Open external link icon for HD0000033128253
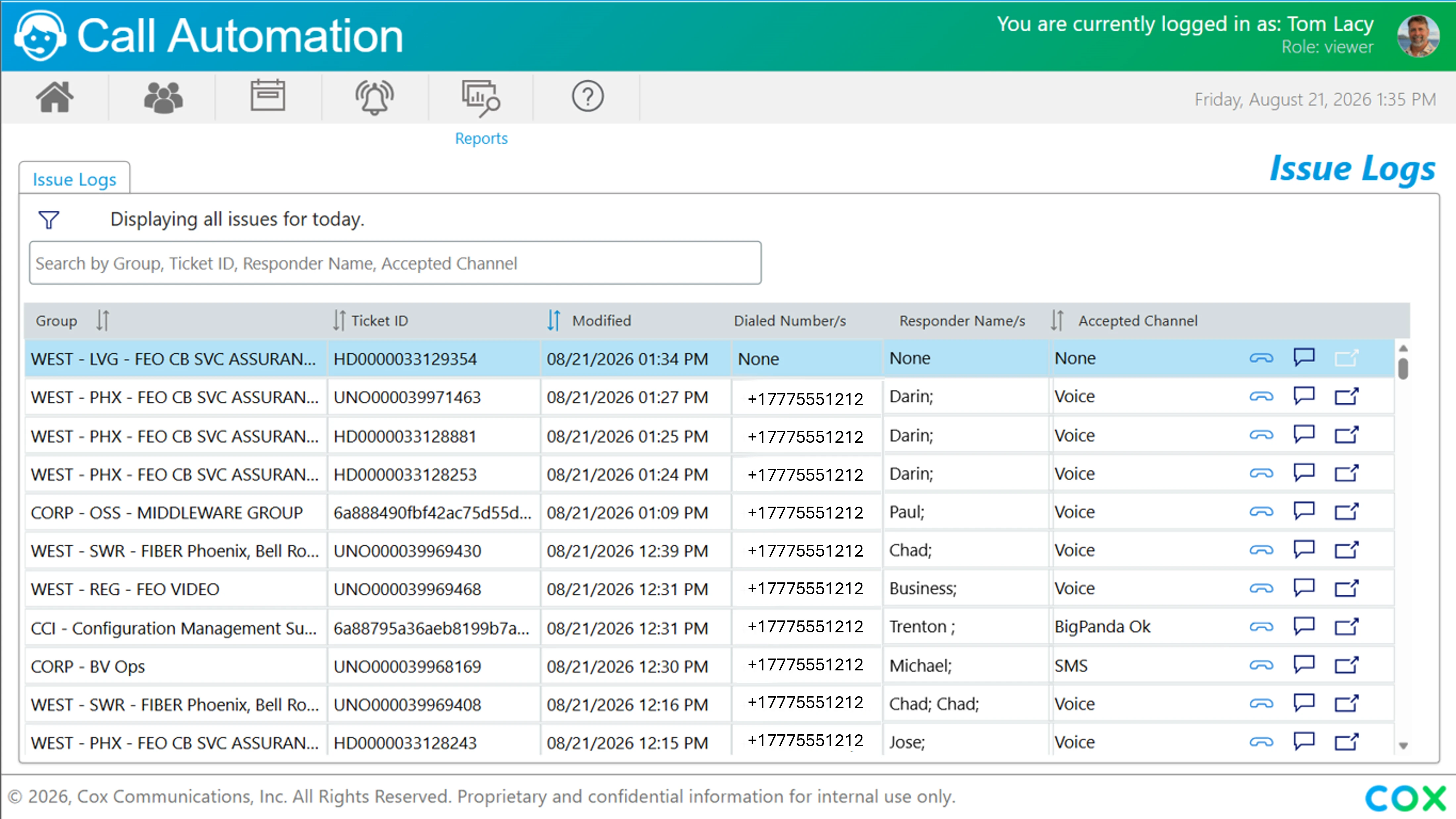The width and height of the screenshot is (1456, 819). [1346, 473]
